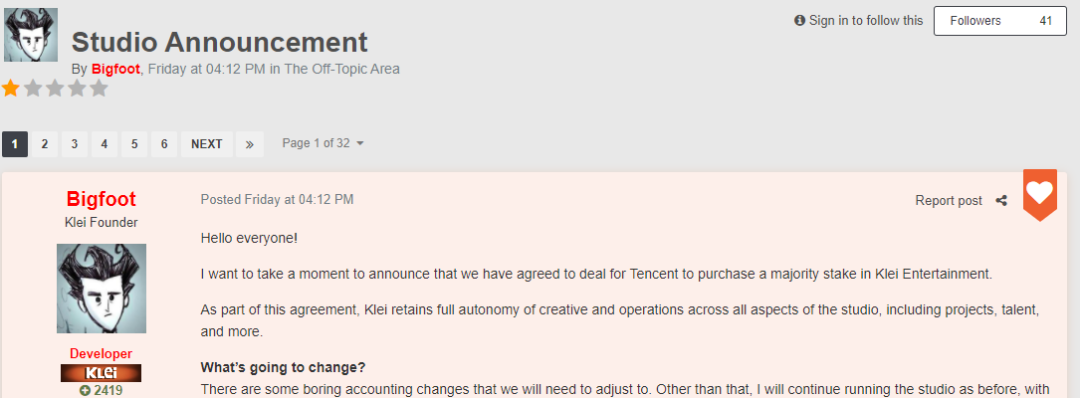Open topic header Wilson avatar
The image size is (1080, 398).
31,35
